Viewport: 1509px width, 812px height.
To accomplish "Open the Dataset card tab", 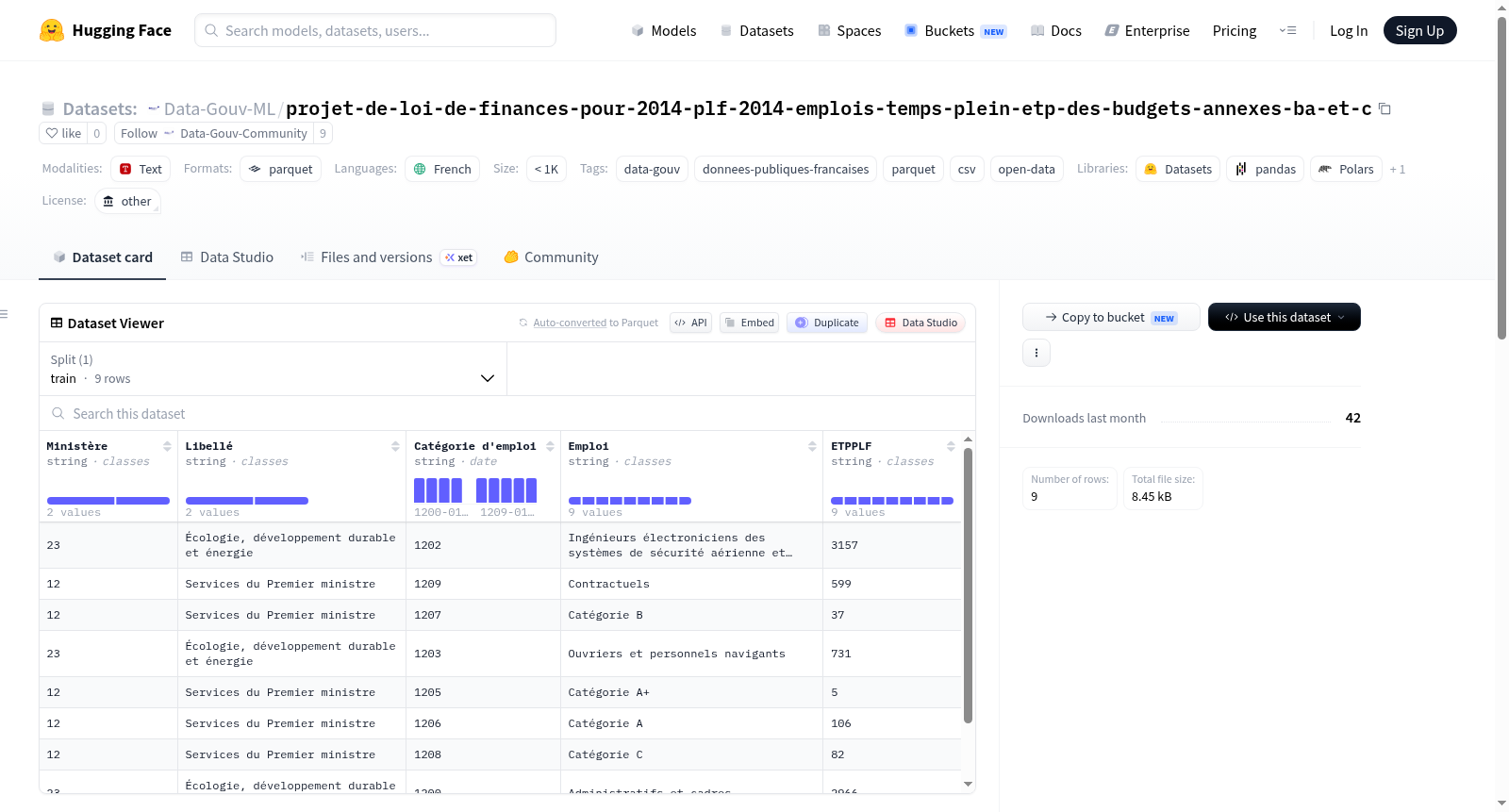I will pos(102,257).
